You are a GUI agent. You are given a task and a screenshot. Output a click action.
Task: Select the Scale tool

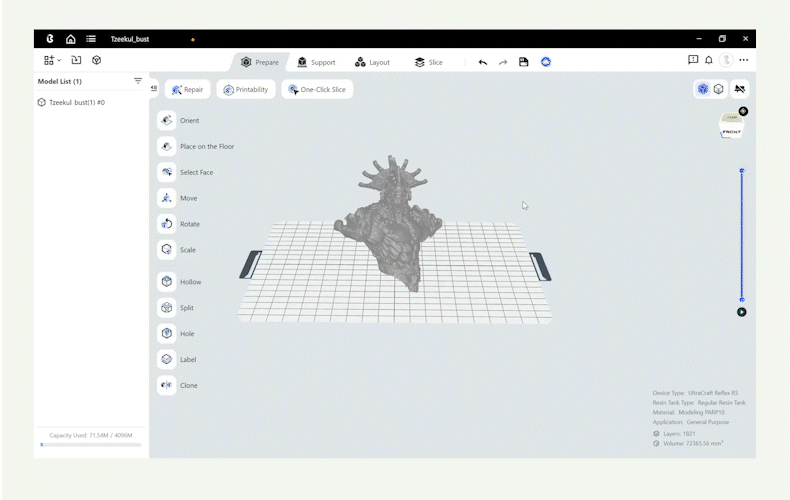[x=167, y=250]
